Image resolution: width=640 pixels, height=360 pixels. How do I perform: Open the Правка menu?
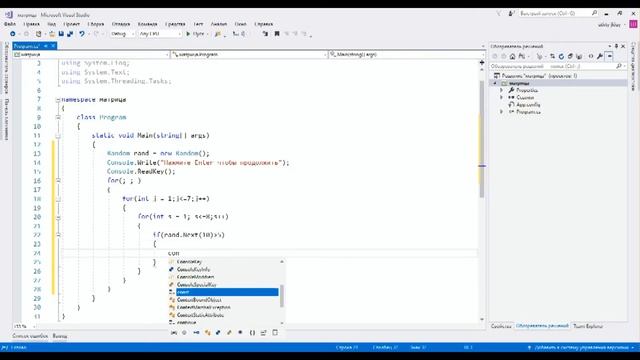[31, 24]
